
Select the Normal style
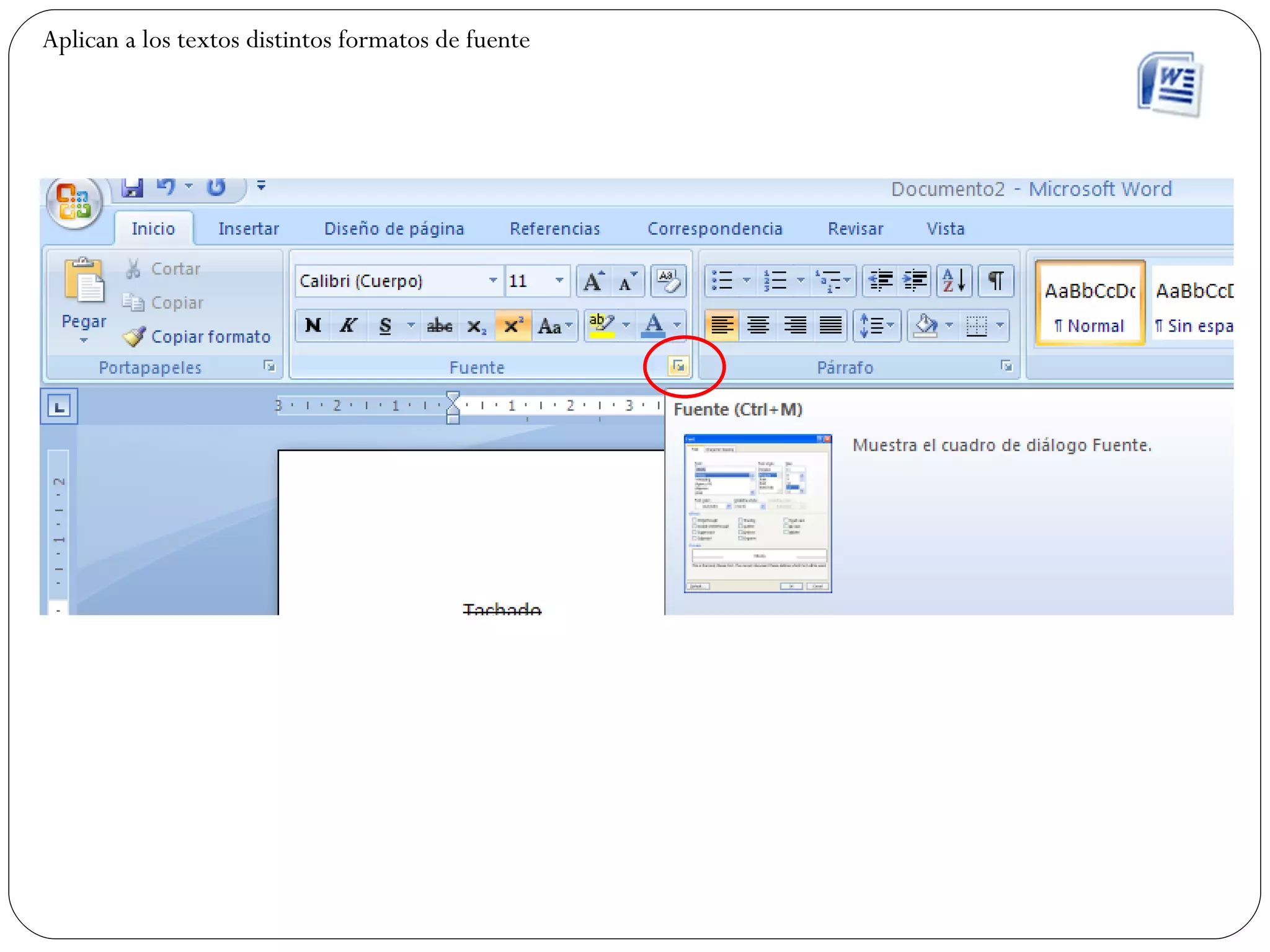(x=1090, y=304)
